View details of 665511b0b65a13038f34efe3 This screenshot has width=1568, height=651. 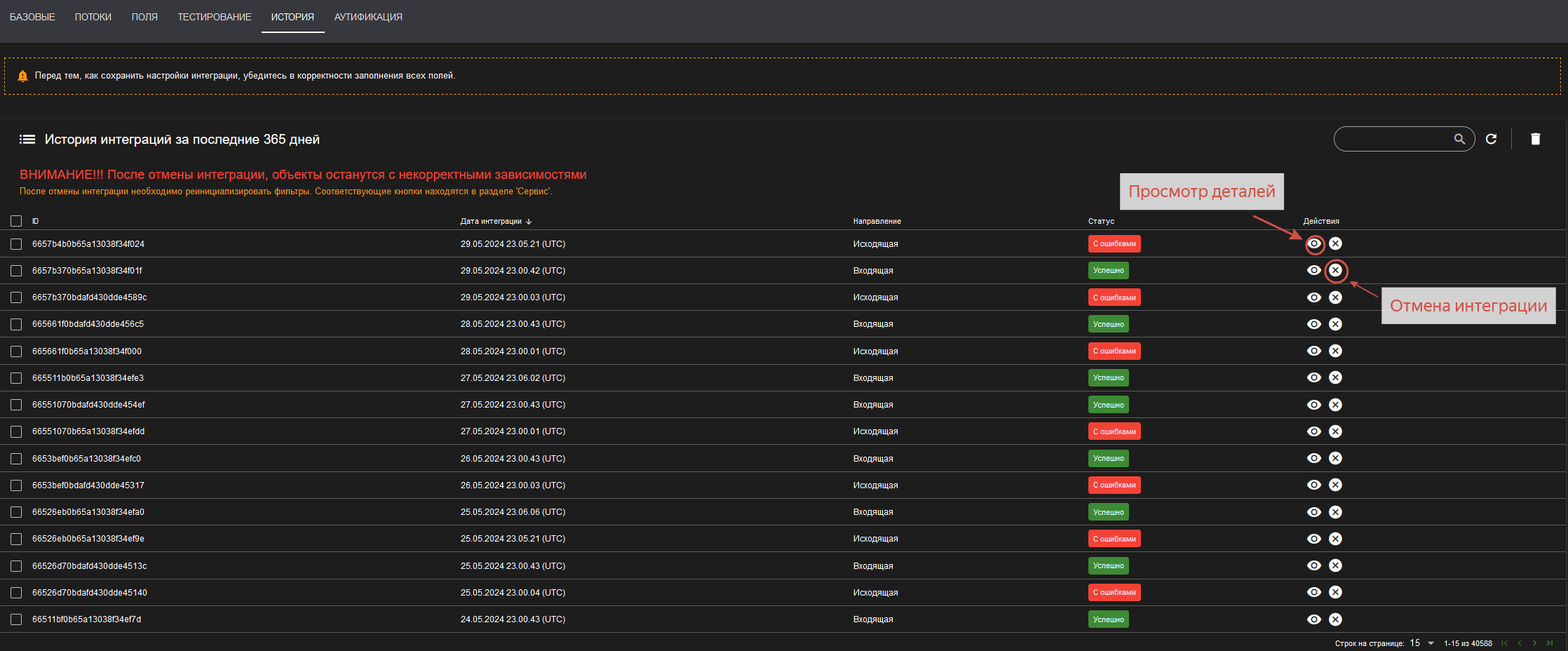(1314, 377)
